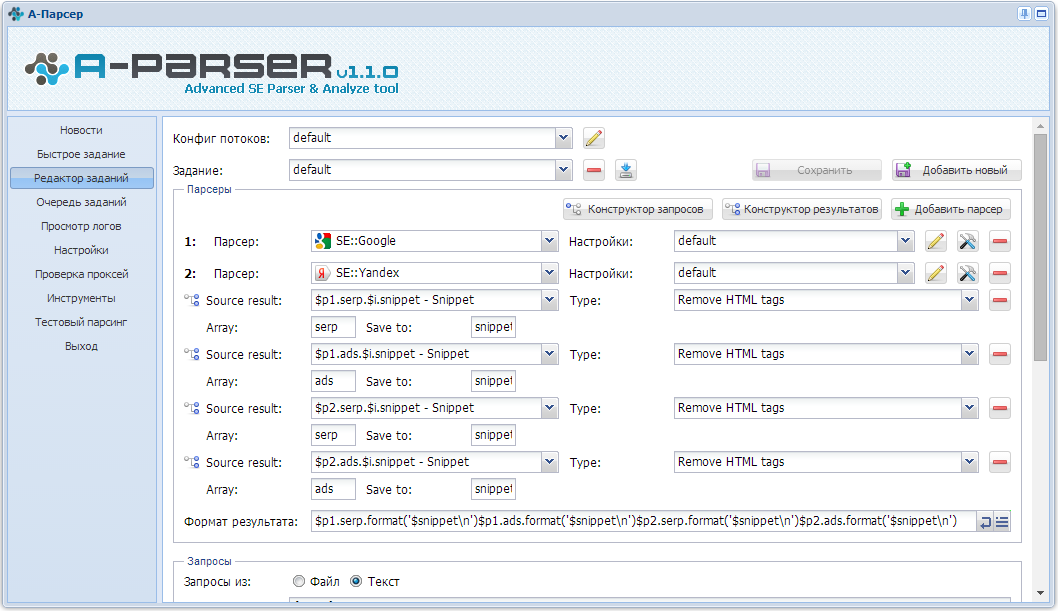Go to Быстрое задание
This screenshot has height=611, width=1058.
point(82,154)
